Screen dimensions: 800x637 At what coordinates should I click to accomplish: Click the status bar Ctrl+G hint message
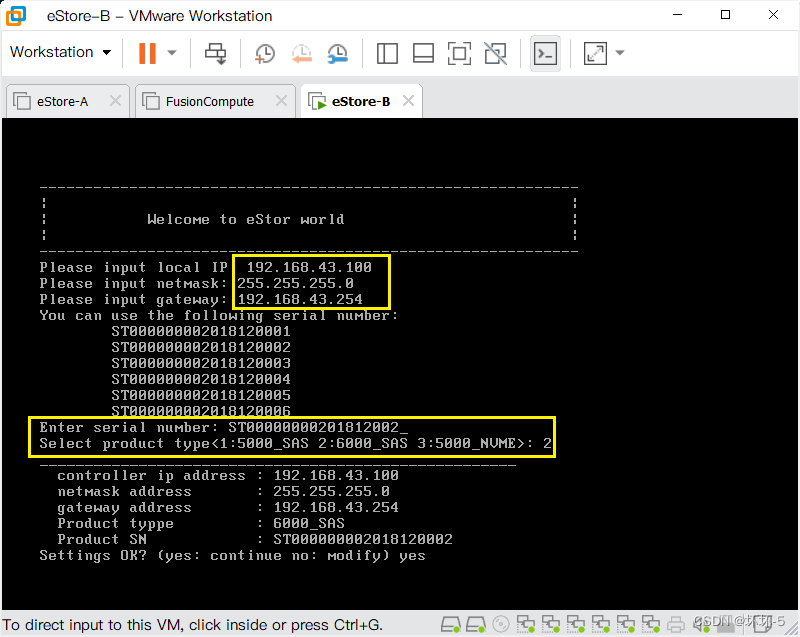pos(193,625)
